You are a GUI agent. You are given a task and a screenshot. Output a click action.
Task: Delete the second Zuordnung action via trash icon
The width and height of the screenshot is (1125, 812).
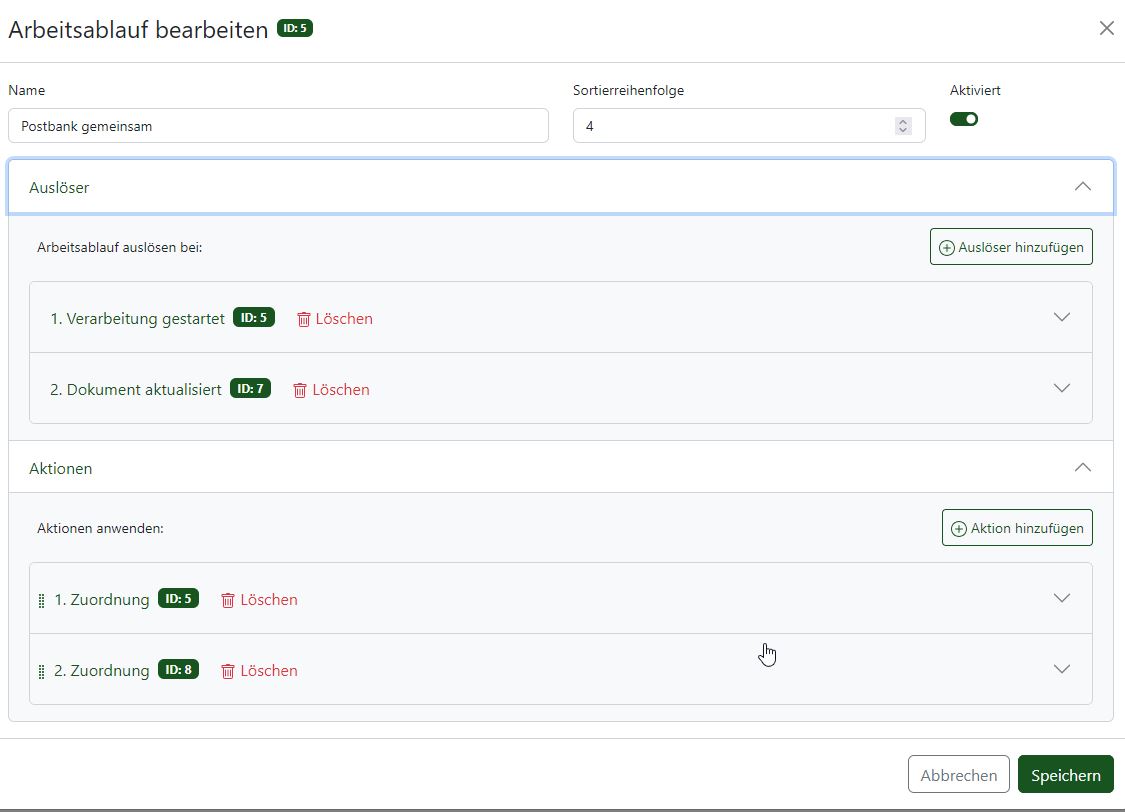(228, 671)
